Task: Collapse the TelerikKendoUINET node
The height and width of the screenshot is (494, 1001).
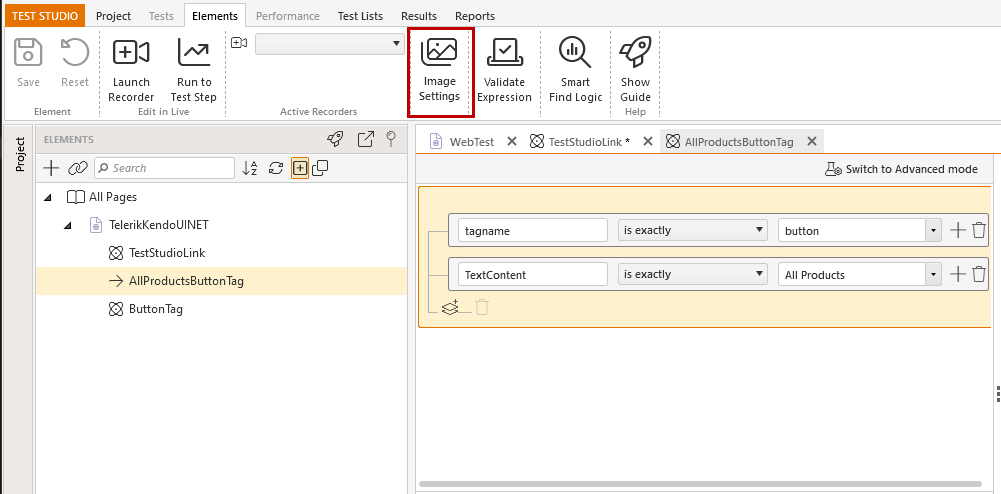Action: point(68,226)
